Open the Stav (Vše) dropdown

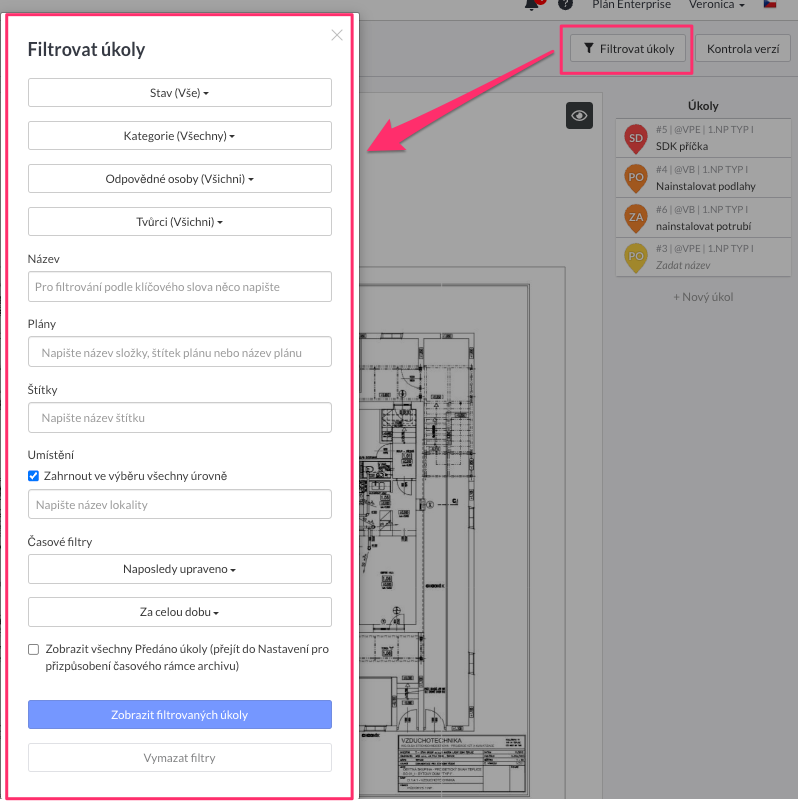pos(180,93)
